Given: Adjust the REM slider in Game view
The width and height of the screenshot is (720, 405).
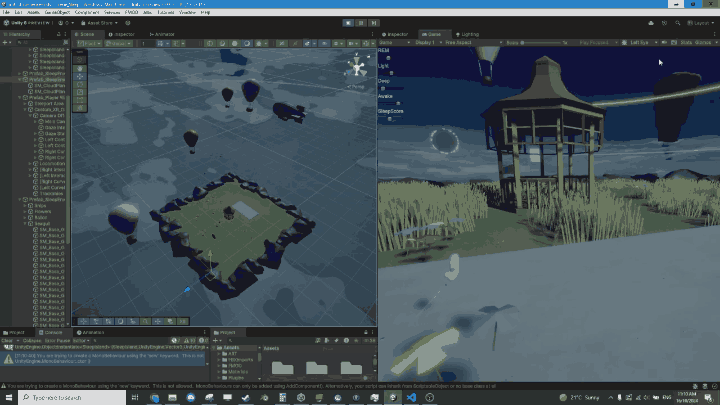Looking at the screenshot, I should [390, 58].
